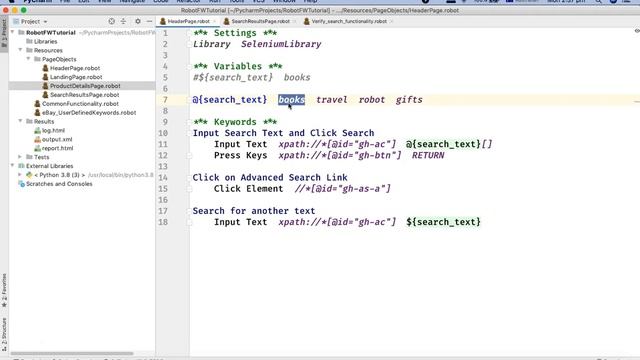Close the HeaderPage.robot tab
This screenshot has width=640, height=360.
[214, 21]
